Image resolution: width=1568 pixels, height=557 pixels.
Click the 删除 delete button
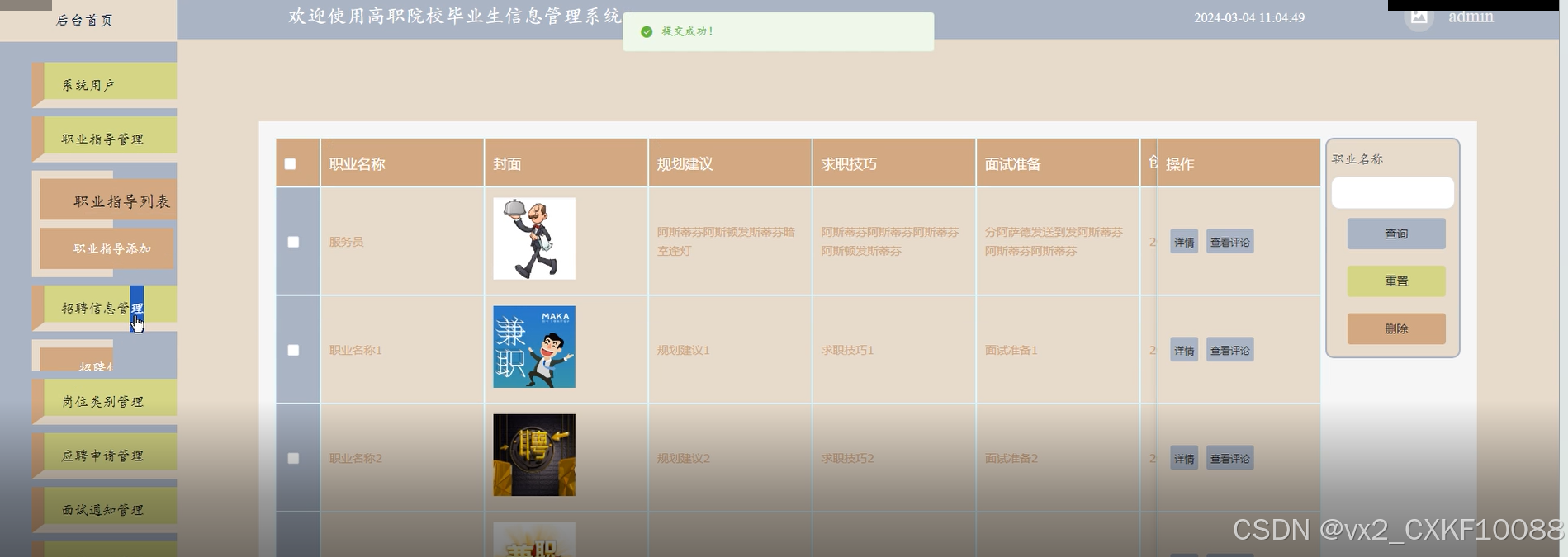[1396, 328]
